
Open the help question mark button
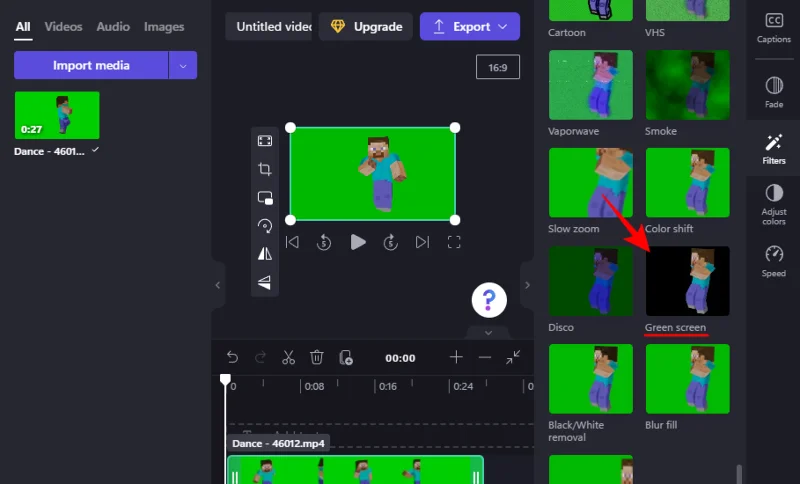pos(489,300)
